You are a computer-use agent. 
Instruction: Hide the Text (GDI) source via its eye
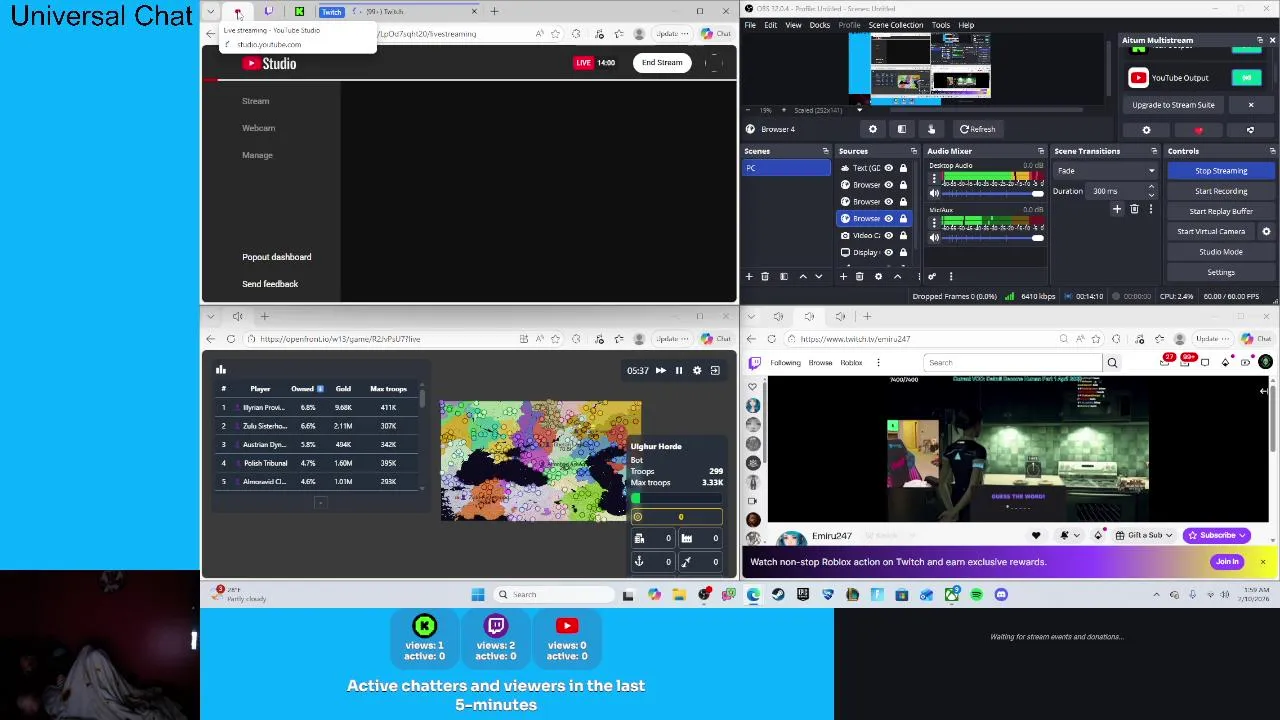(888, 168)
